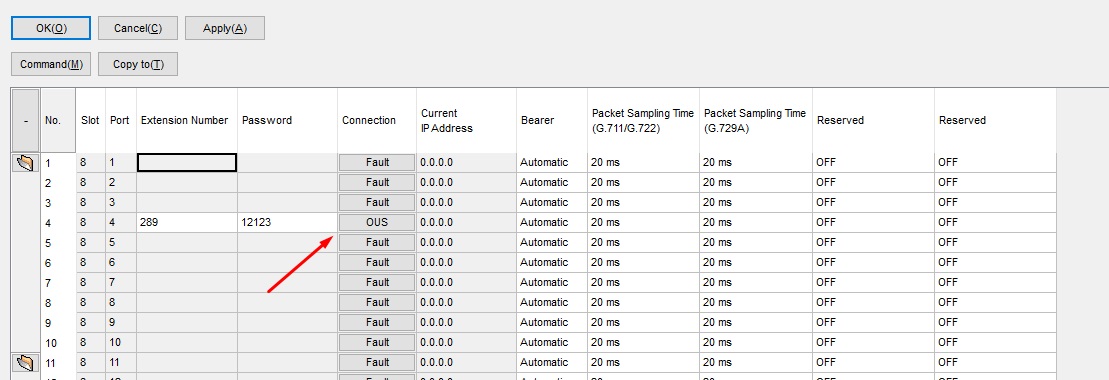
Task: Click the folder icon beside row 11
Action: point(25,363)
